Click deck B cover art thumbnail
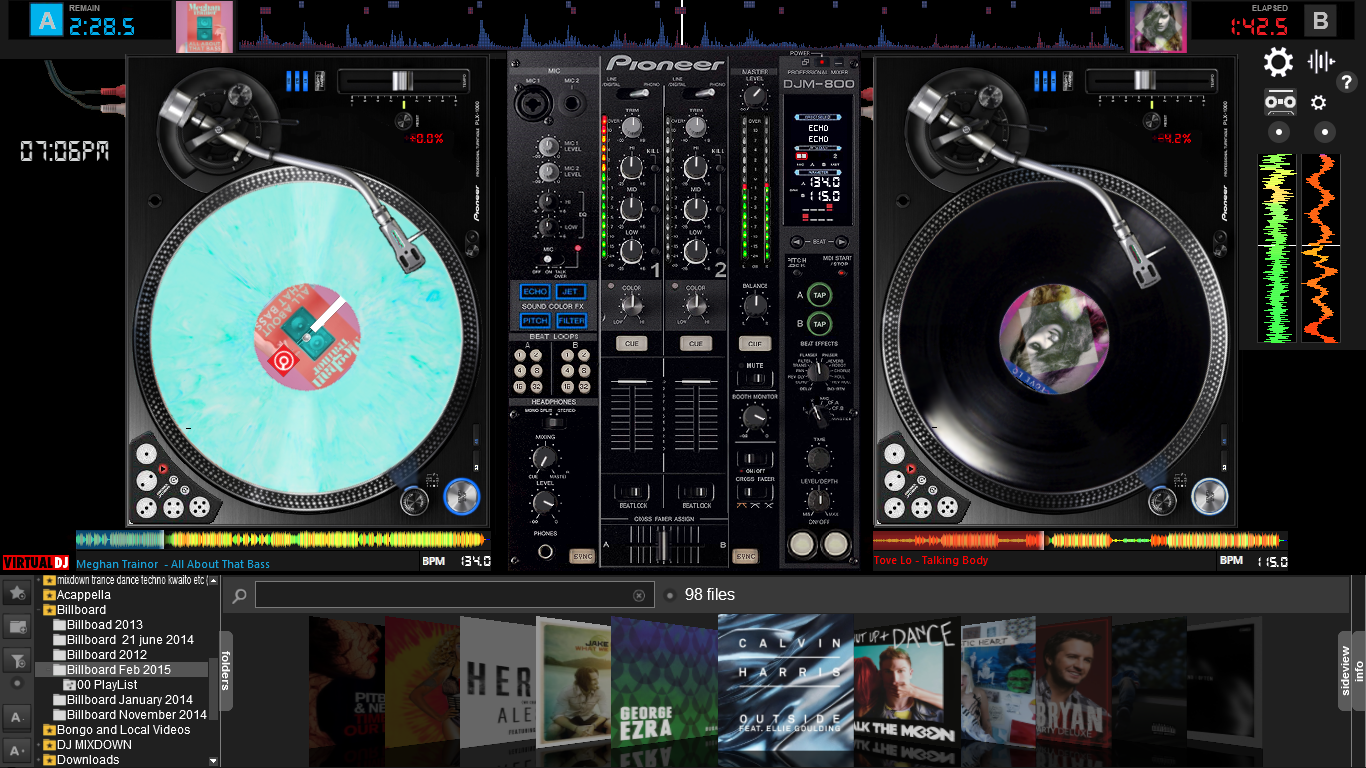This screenshot has width=1366, height=768. 1158,27
